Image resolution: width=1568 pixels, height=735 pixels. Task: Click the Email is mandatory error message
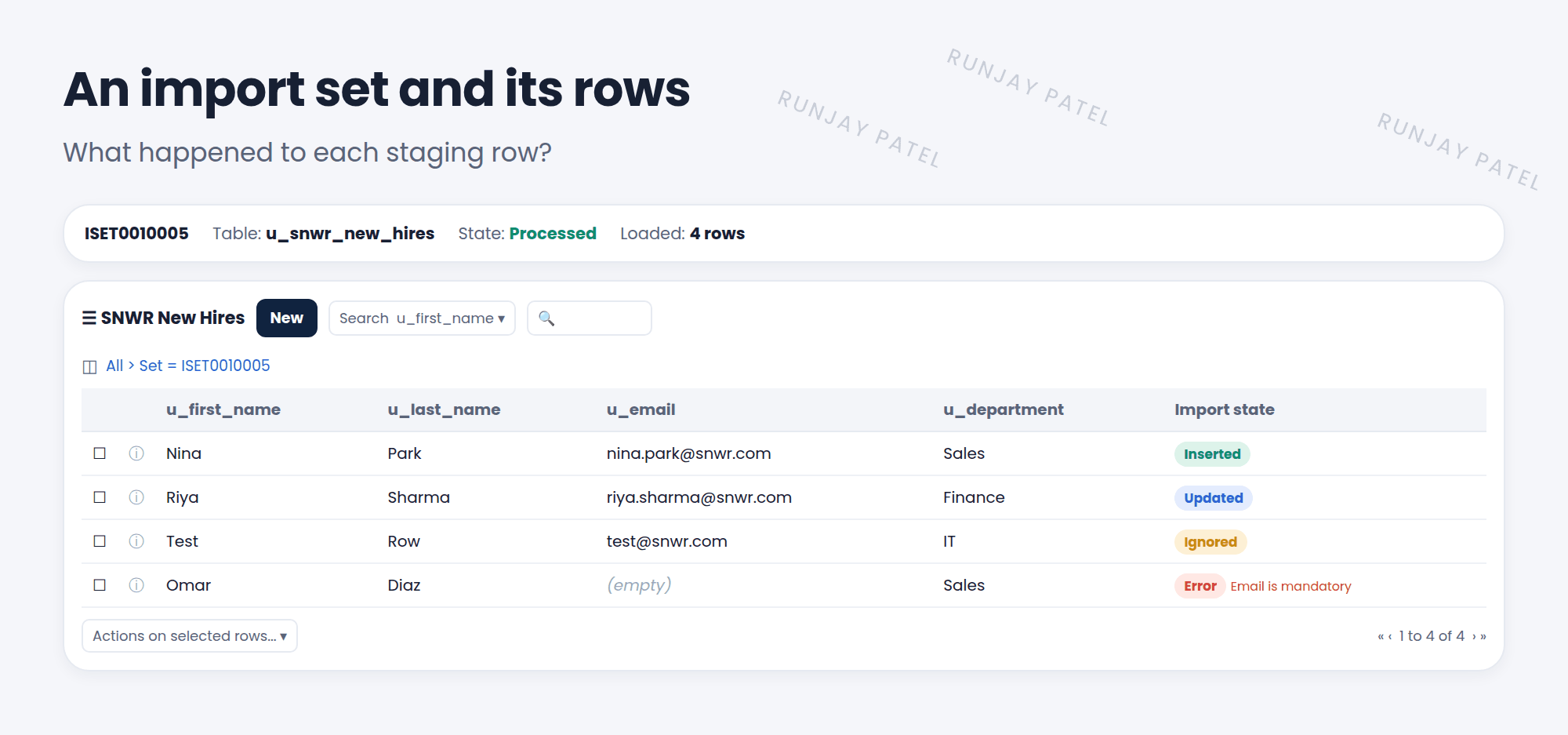click(1290, 586)
